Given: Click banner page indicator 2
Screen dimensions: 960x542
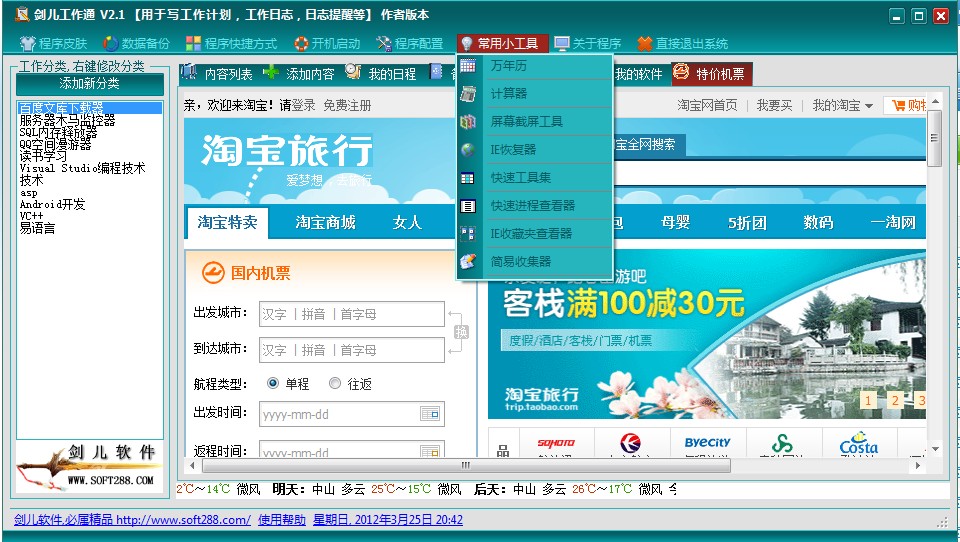Looking at the screenshot, I should coord(894,401).
